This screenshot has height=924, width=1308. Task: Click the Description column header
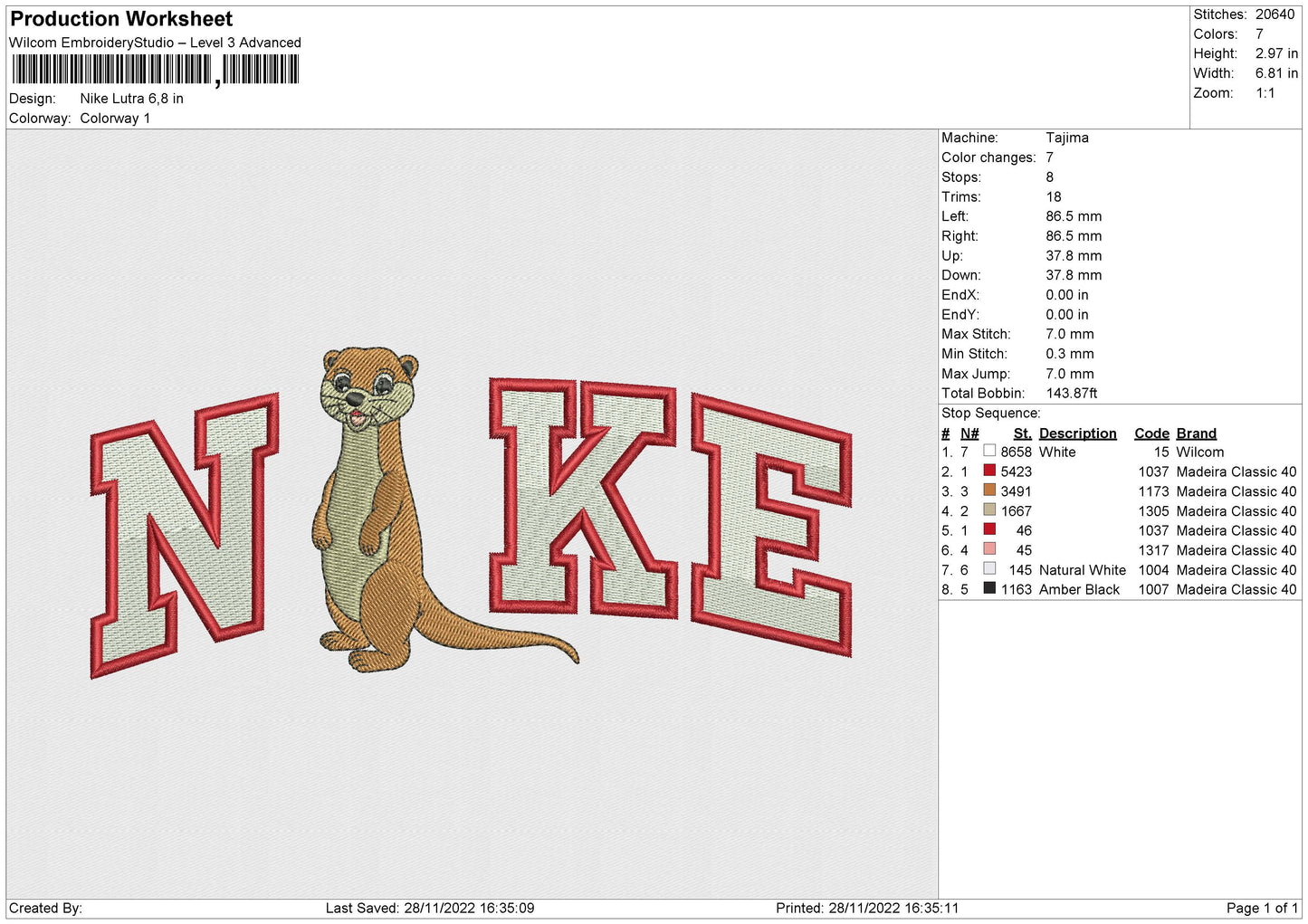[1077, 433]
